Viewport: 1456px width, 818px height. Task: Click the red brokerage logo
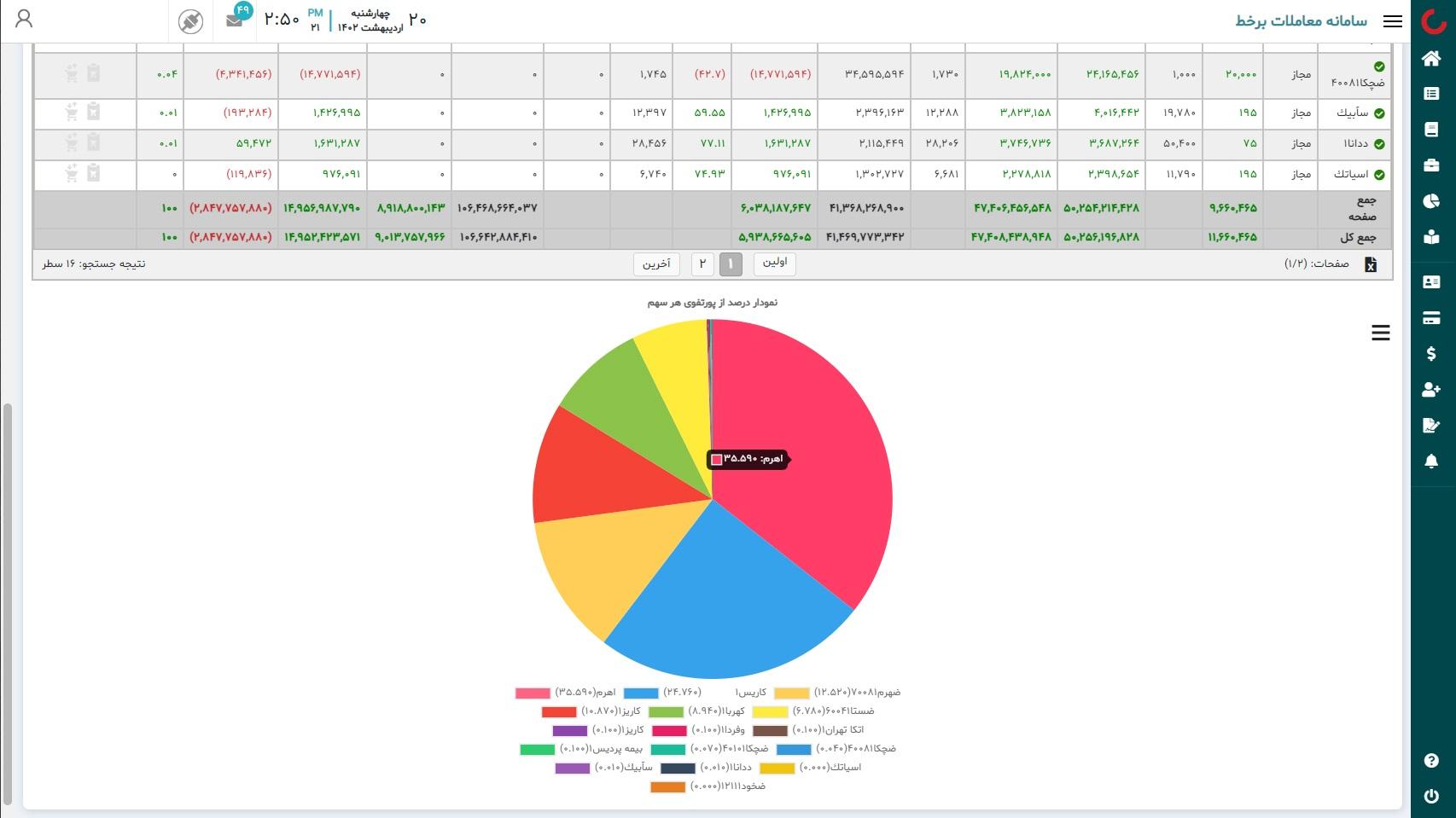tap(1433, 21)
